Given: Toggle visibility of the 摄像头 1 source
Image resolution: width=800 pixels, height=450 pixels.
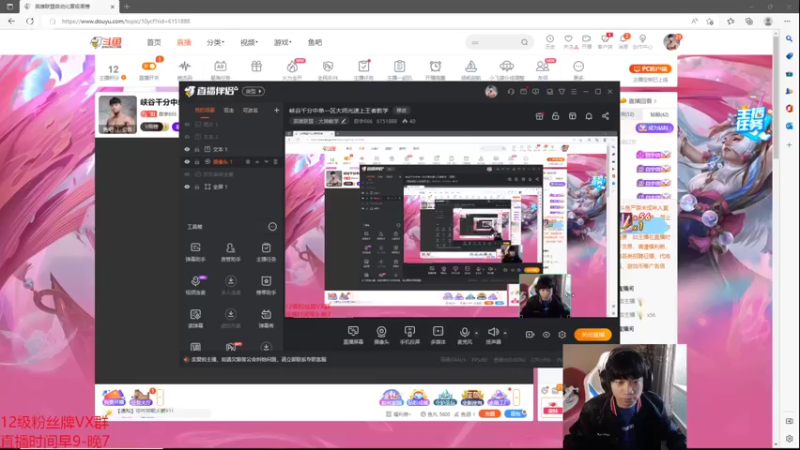Looking at the screenshot, I should [x=187, y=162].
